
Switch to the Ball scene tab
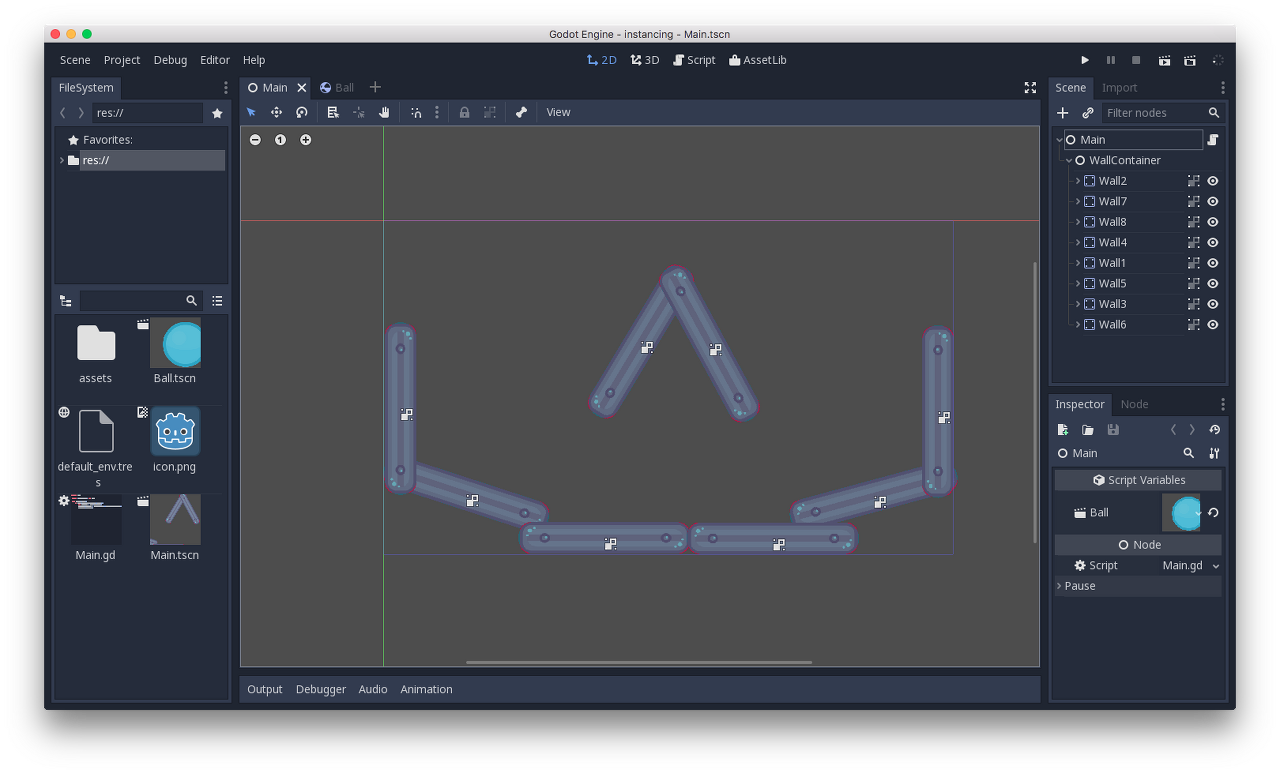337,88
